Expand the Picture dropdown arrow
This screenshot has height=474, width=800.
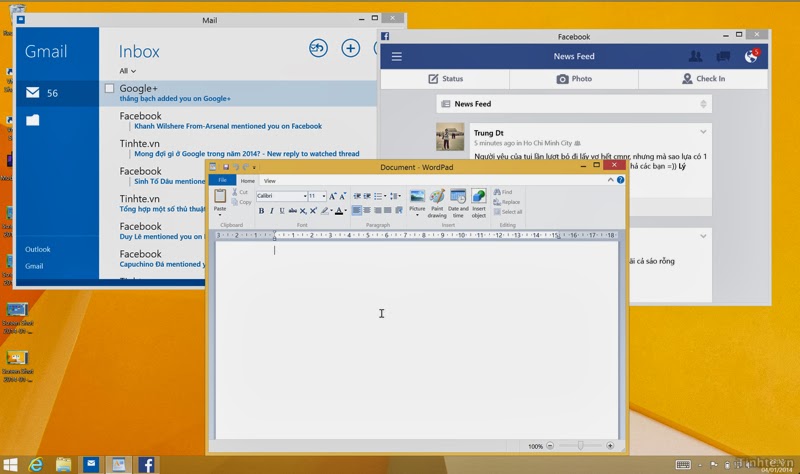(417, 215)
